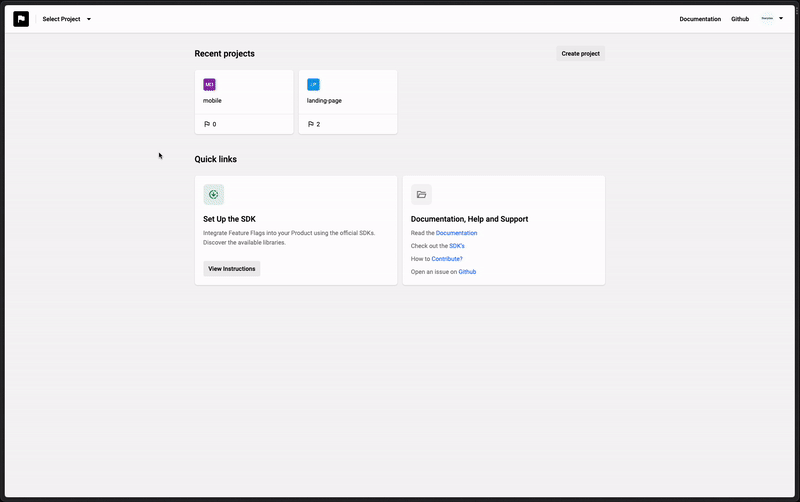Click the green SDK download icon
This screenshot has height=502, width=800.
point(213,194)
